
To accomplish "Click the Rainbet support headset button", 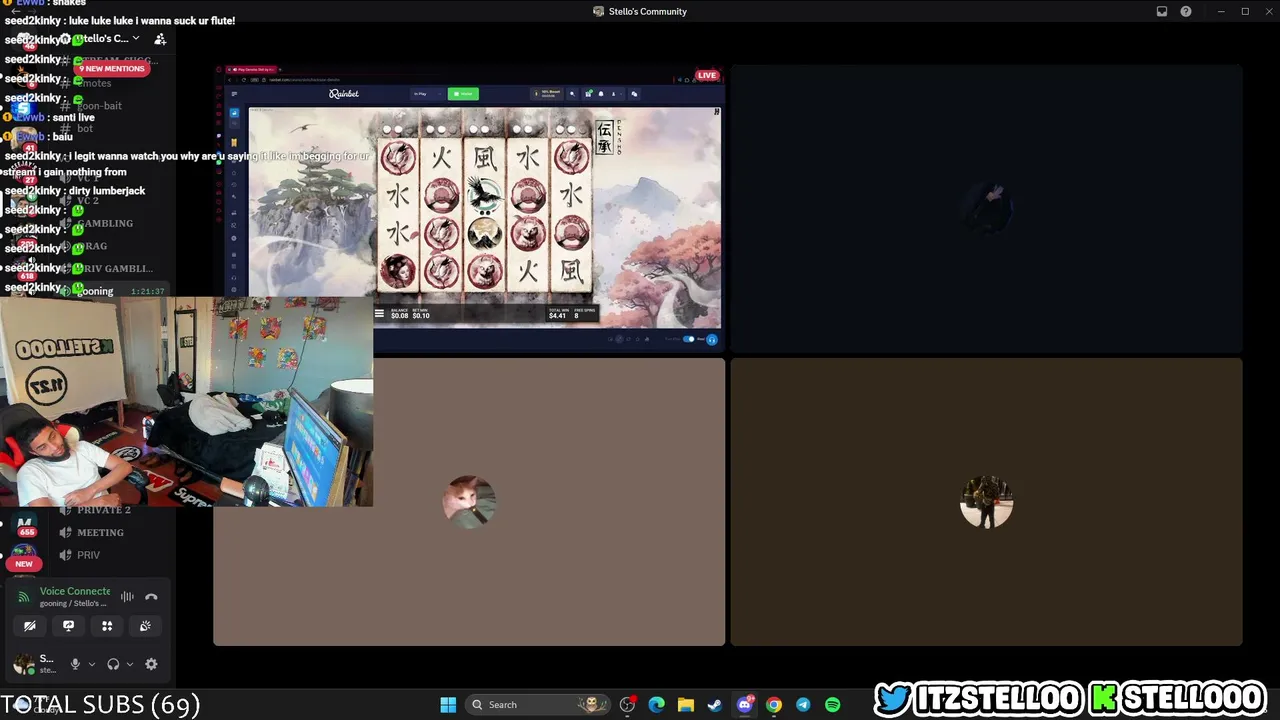I will (x=712, y=340).
